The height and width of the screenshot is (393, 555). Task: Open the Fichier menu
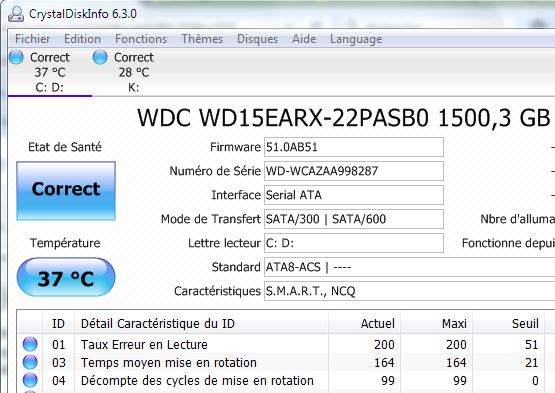point(33,39)
